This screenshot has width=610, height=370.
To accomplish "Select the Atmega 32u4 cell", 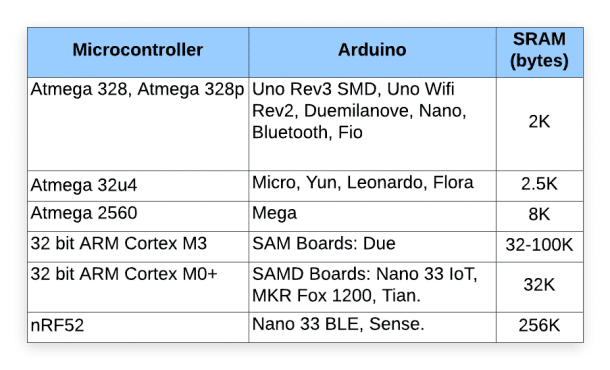I will 138,186.
